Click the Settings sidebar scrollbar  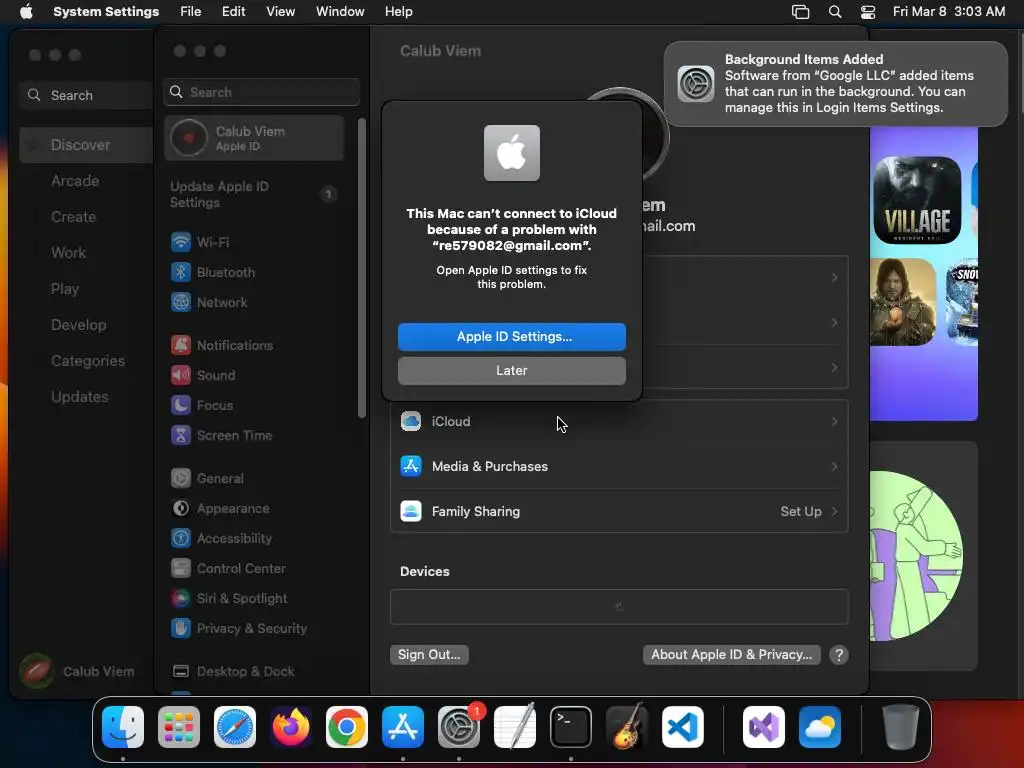(362, 268)
